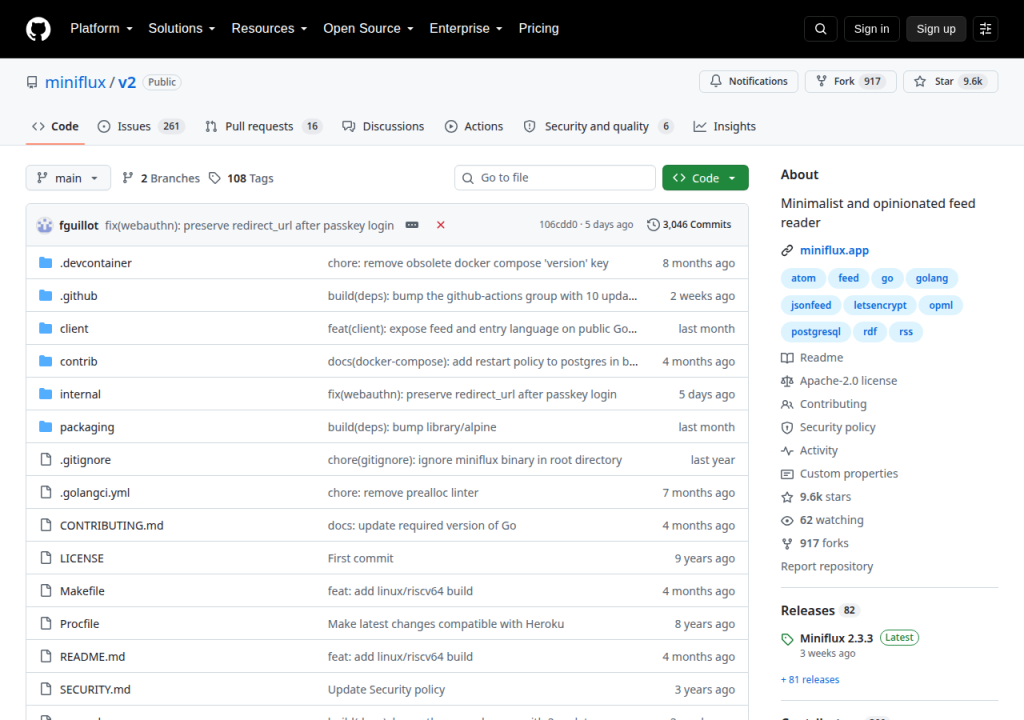Click the link icon beside miniflux.app
Viewport: 1024px width, 720px height.
(787, 250)
